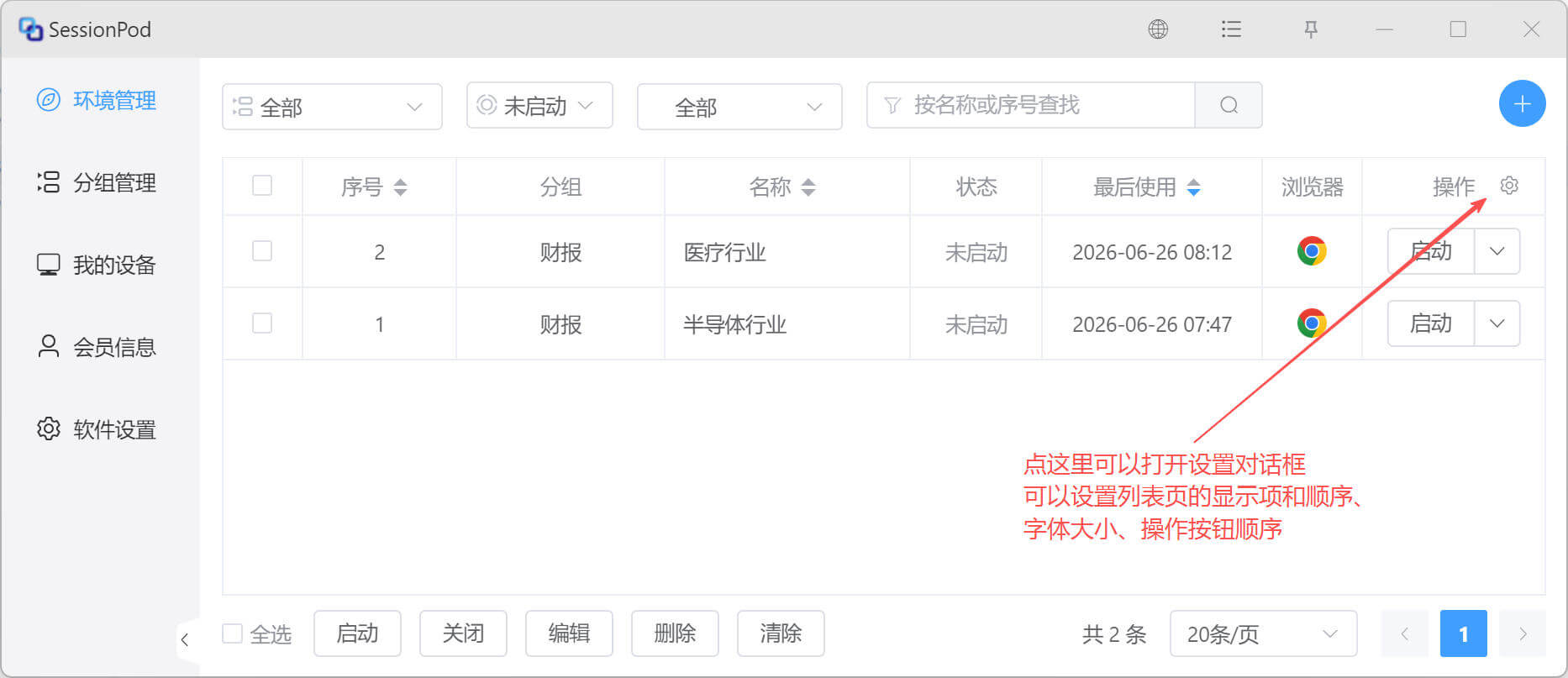Toggle the 全选 checkbox at the bottom
Screen dimensions: 1568x678
(x=232, y=633)
